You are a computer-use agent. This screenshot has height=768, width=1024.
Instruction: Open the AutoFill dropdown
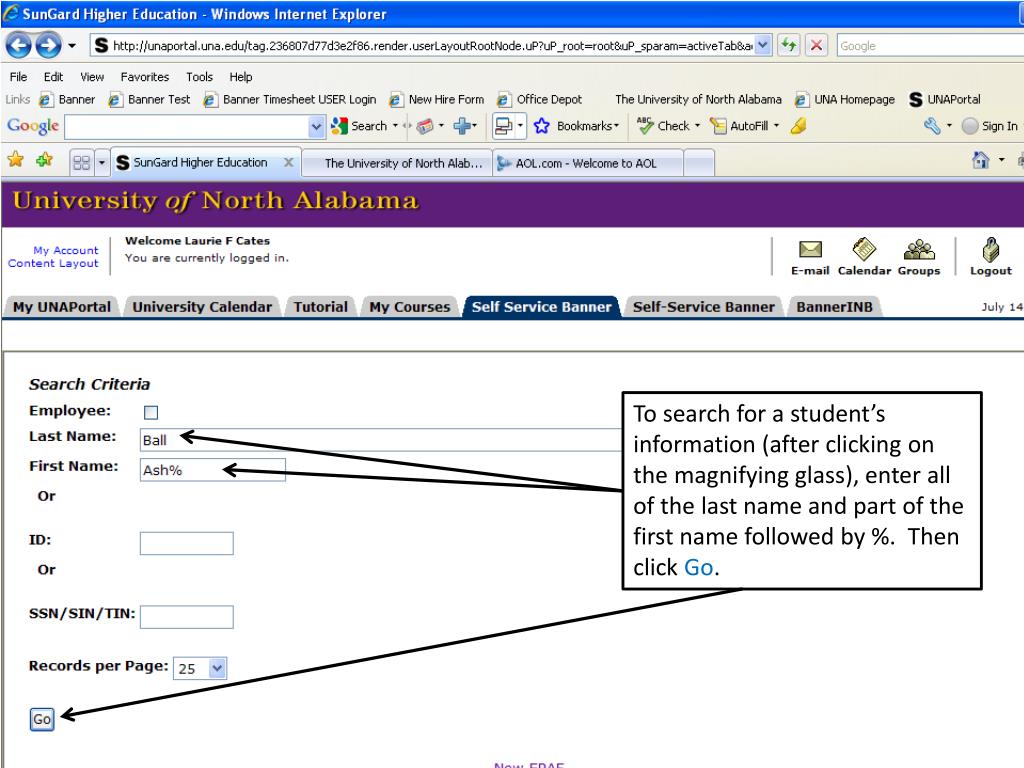coord(744,126)
